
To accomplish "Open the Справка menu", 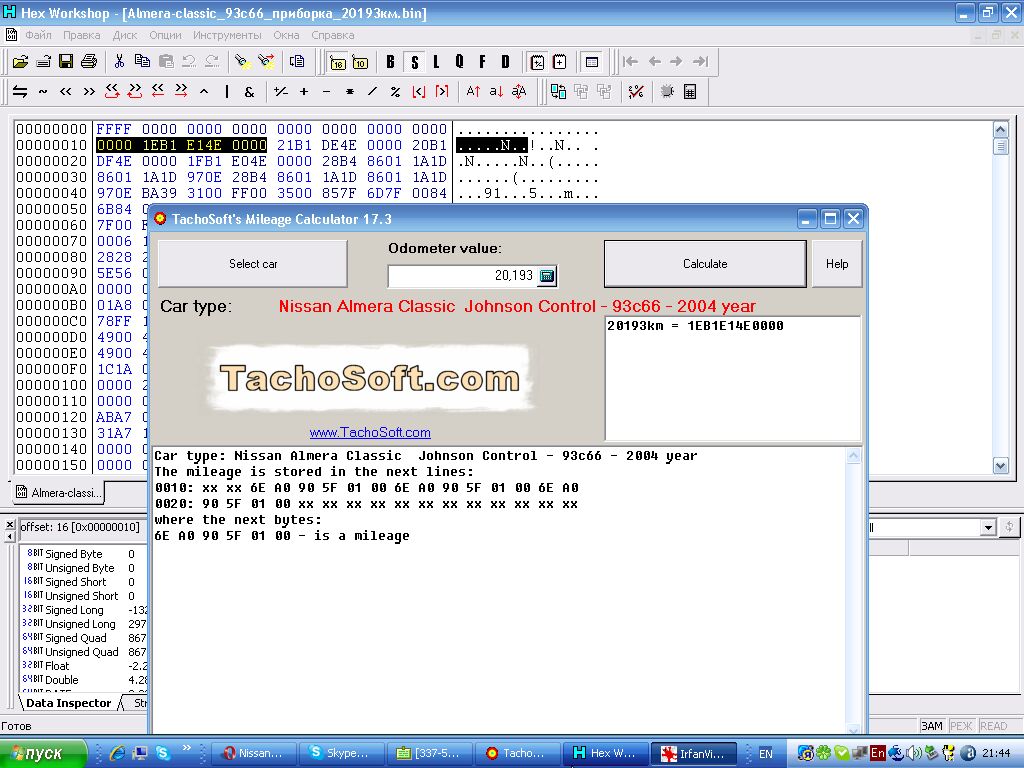I will (x=333, y=35).
